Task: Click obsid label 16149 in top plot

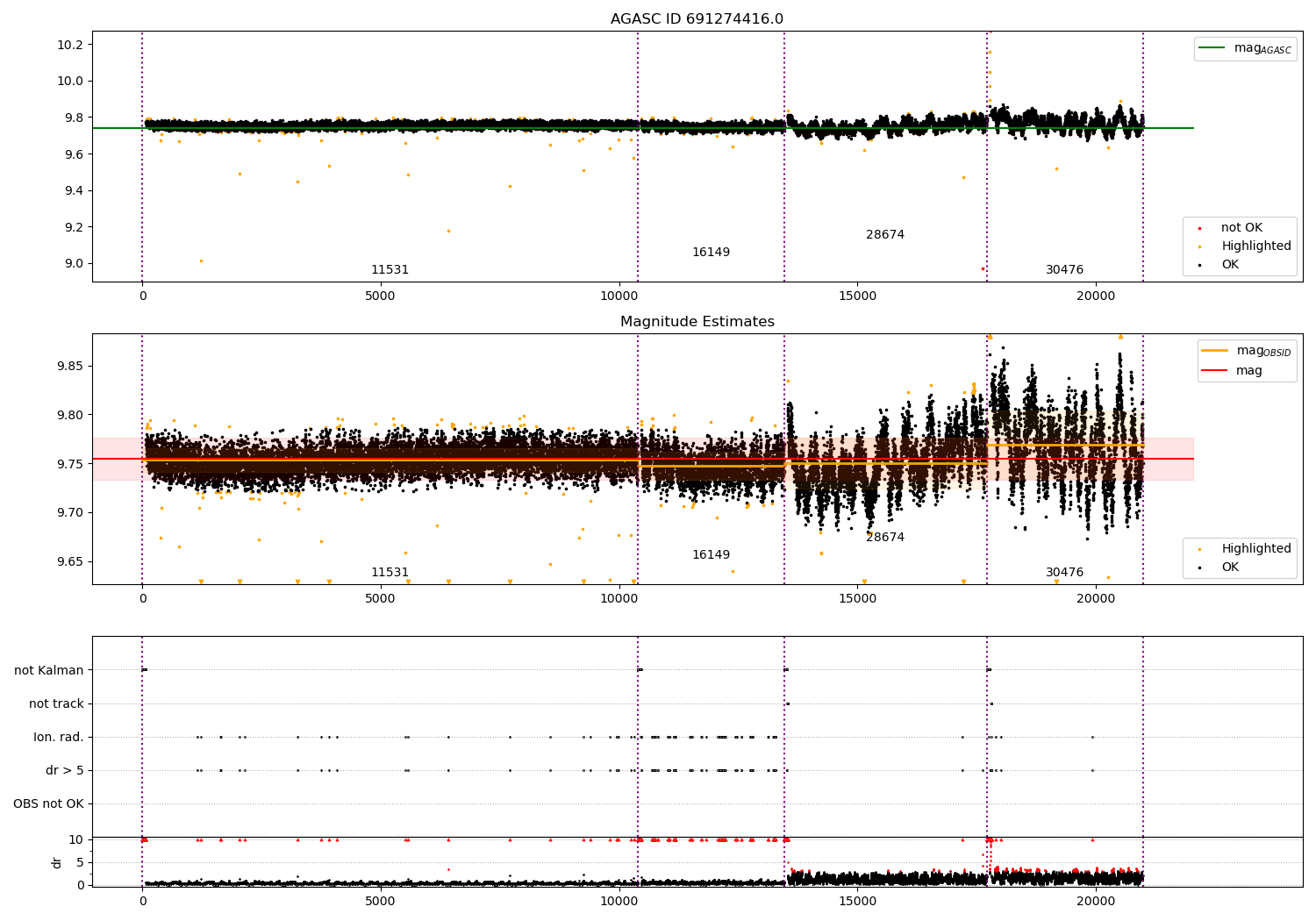Action: [711, 253]
